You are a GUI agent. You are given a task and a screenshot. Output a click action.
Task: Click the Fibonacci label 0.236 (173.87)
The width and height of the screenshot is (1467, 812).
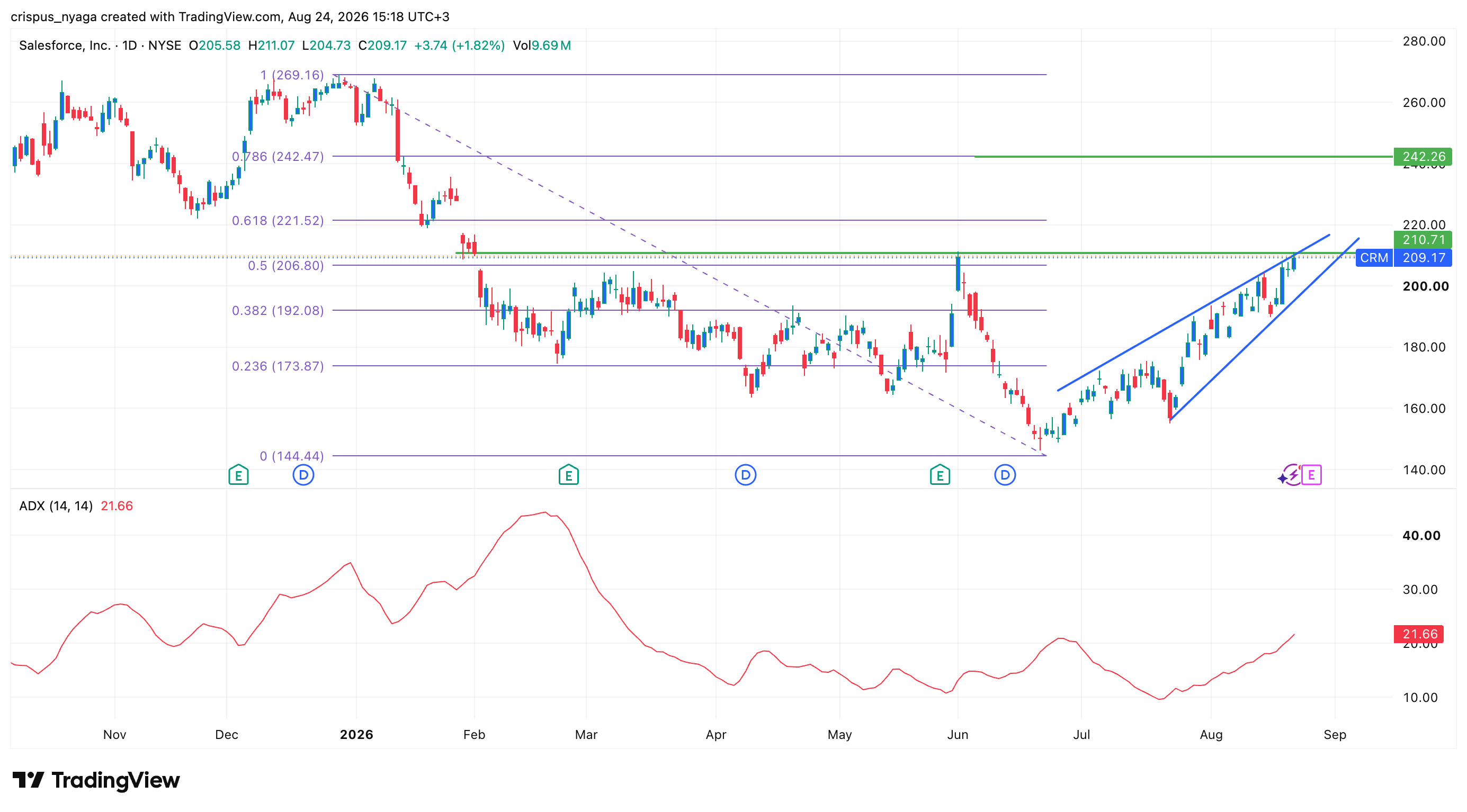coord(278,366)
